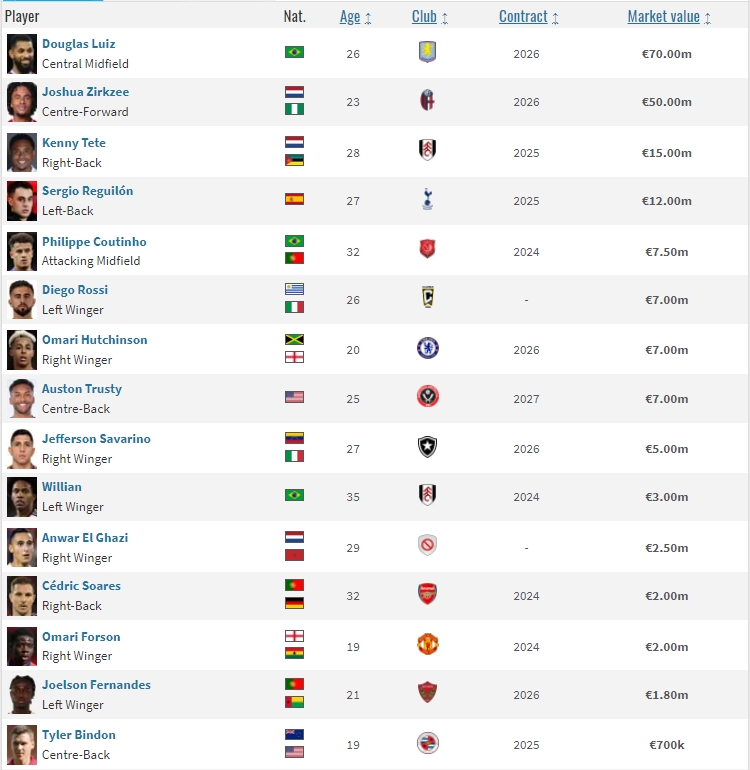
Task: Open Douglas Luiz player profile link
Action: 79,44
